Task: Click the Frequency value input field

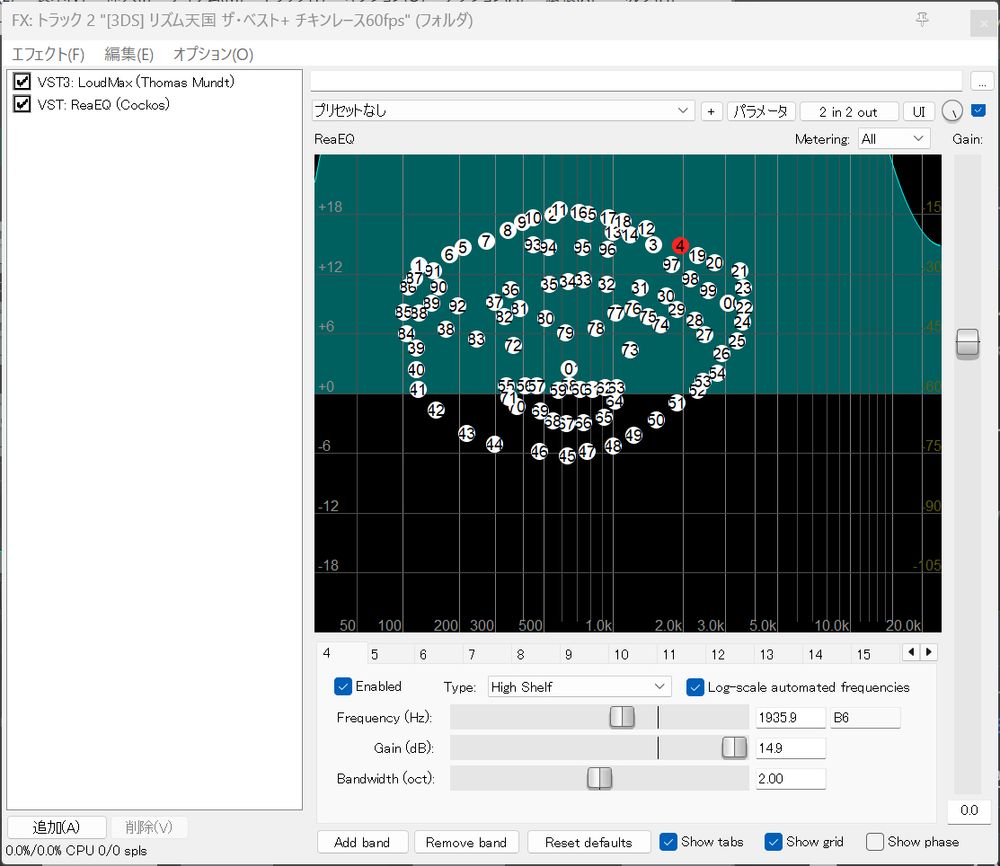Action: tap(790, 717)
